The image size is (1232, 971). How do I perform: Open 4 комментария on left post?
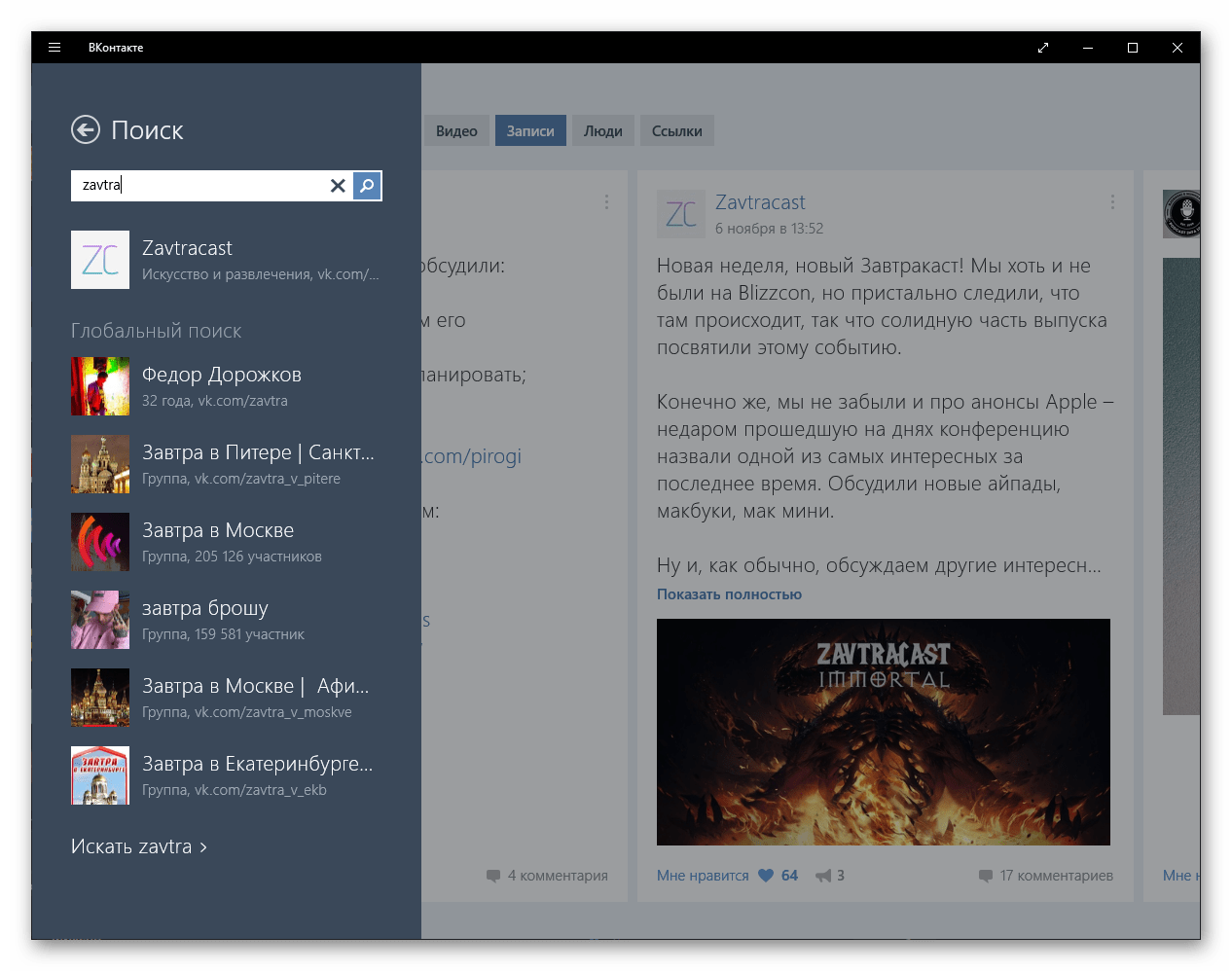[x=547, y=876]
